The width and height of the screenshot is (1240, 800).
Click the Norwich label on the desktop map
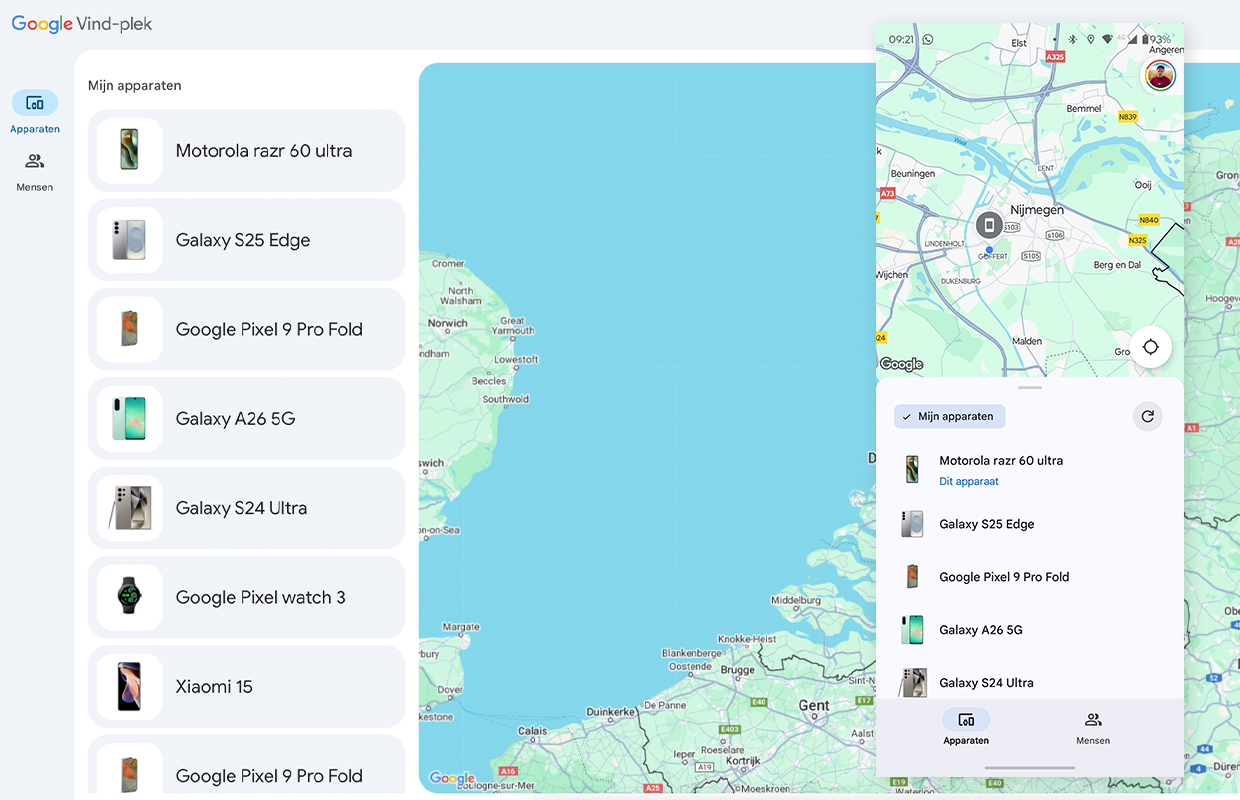pos(447,323)
